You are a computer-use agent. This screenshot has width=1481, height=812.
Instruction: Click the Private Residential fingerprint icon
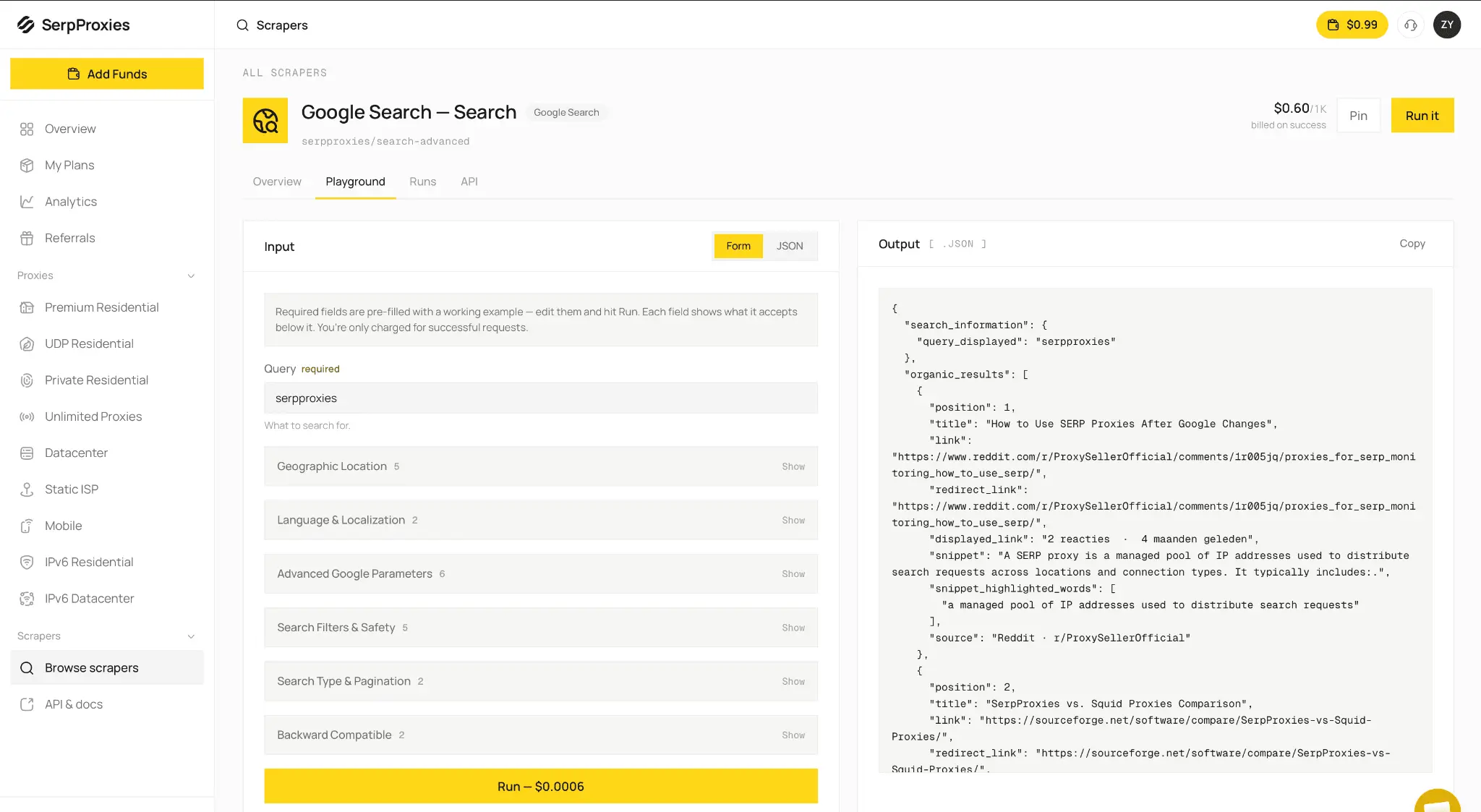coord(27,380)
